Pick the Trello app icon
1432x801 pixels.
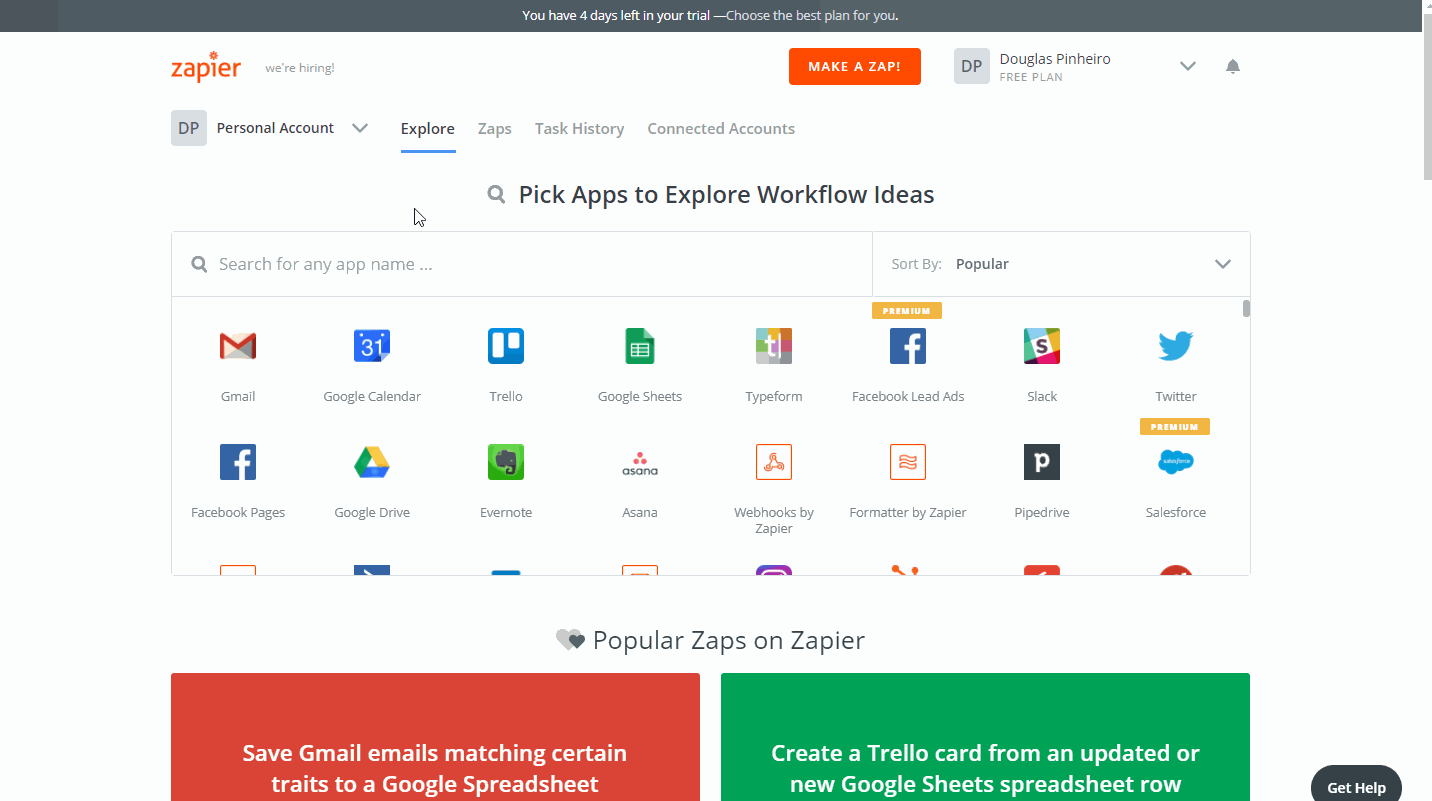(x=506, y=346)
